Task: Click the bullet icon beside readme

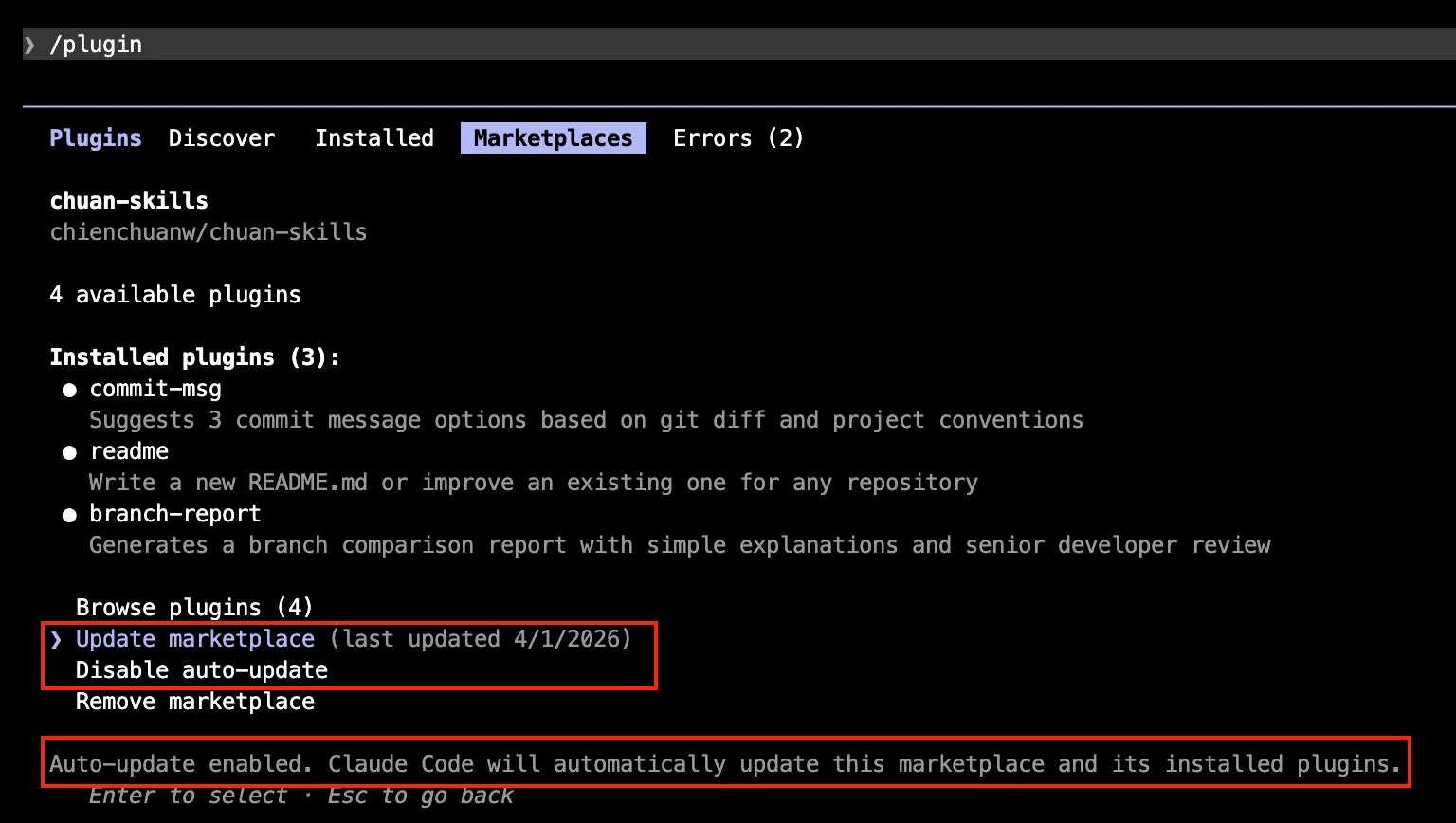Action: [x=69, y=453]
